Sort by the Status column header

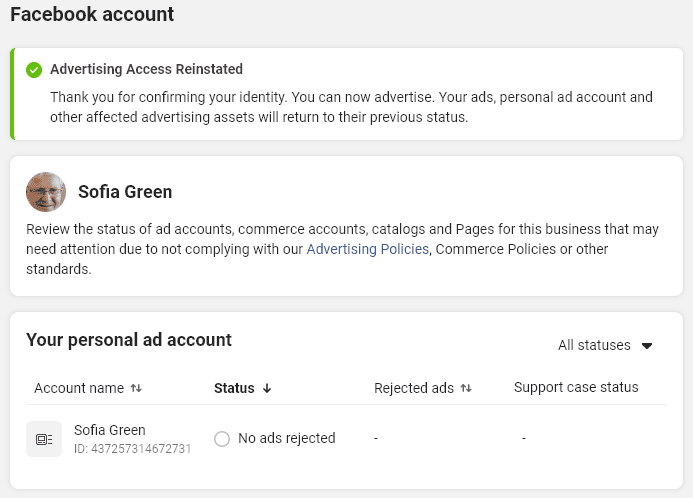pos(243,388)
